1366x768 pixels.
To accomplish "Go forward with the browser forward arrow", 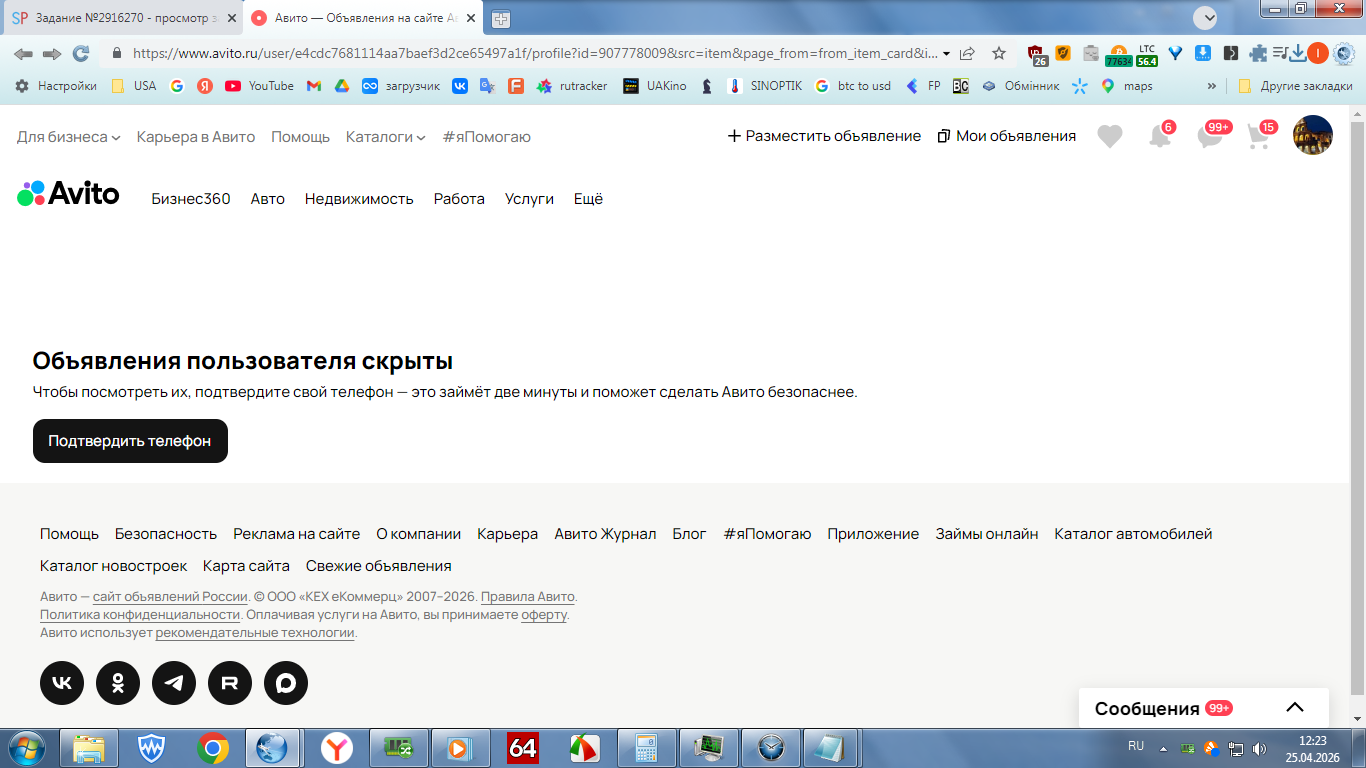I will (x=52, y=54).
